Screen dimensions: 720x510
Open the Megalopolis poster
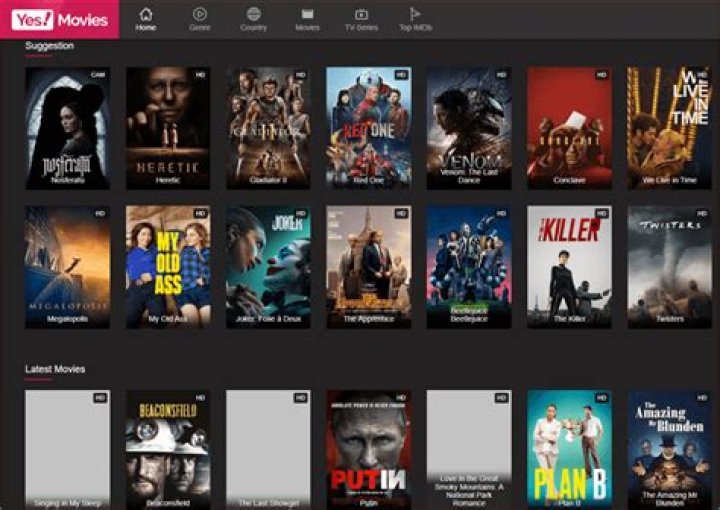click(67, 267)
